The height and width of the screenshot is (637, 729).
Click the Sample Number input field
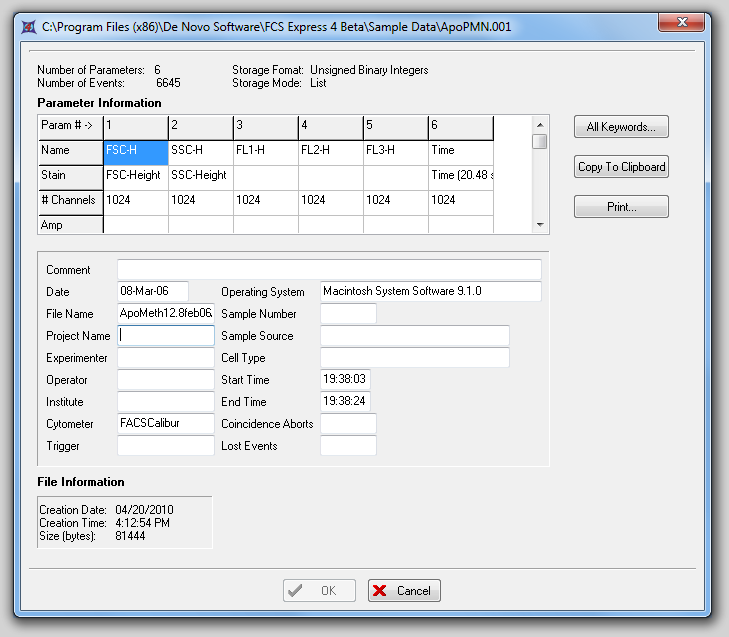(348, 313)
